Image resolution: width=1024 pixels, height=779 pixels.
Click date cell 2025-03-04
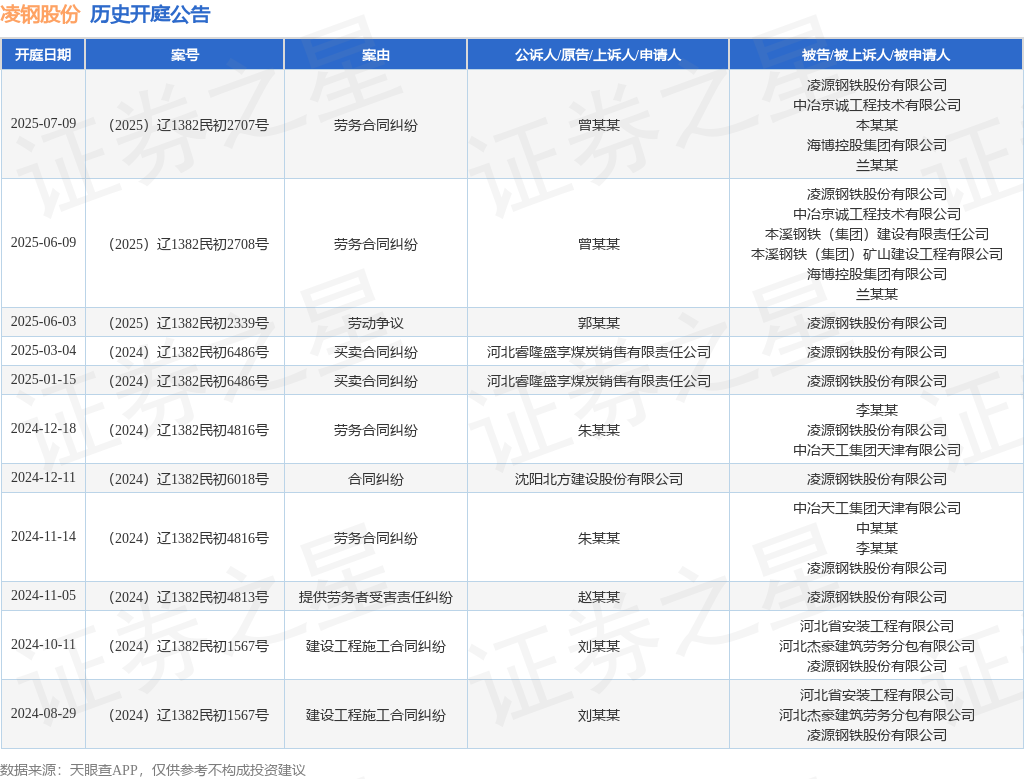(x=43, y=350)
